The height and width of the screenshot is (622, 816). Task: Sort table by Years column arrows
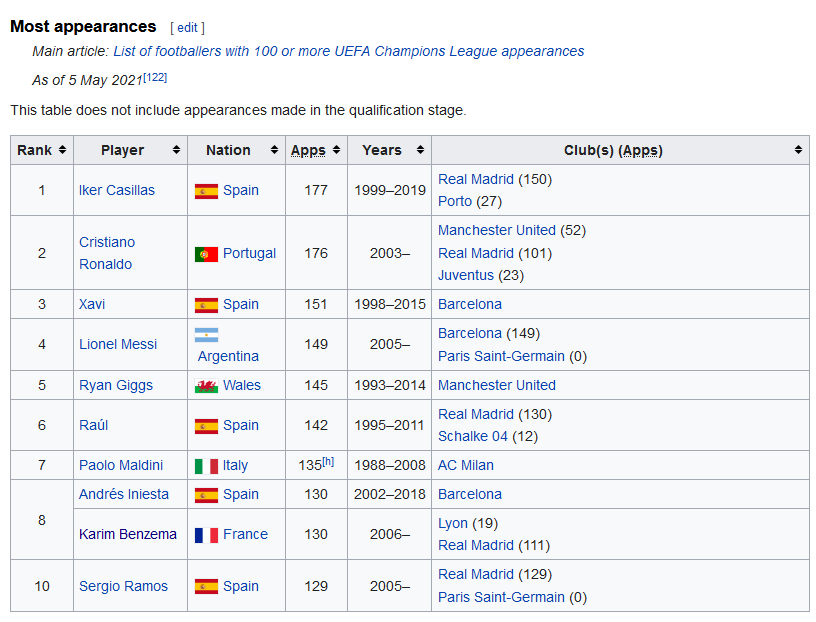coord(420,150)
